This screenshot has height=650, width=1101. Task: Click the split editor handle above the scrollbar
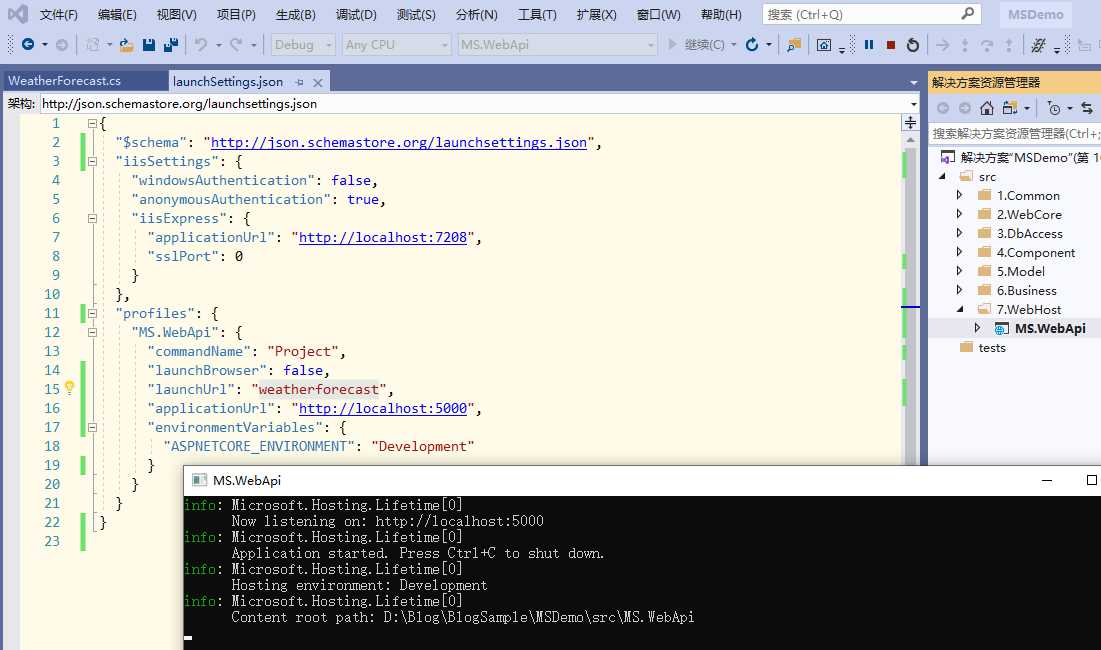click(x=910, y=124)
